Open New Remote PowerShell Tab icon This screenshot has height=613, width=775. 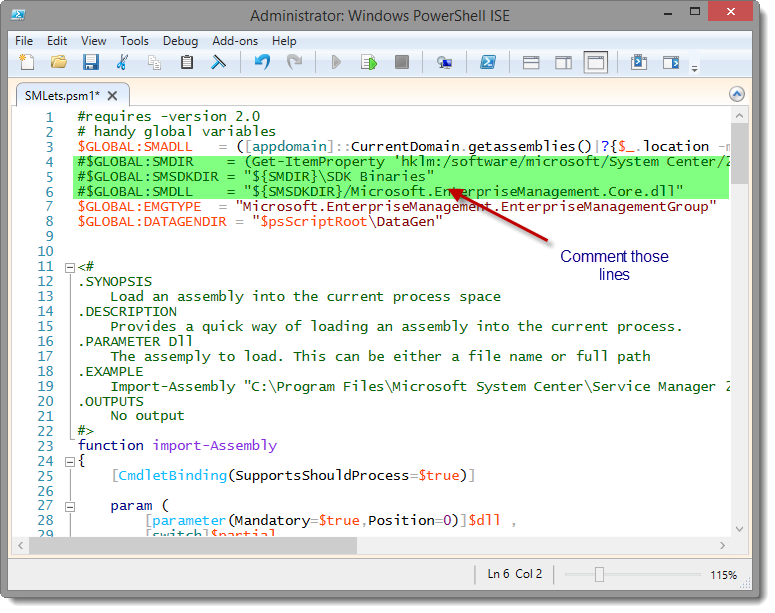[444, 62]
